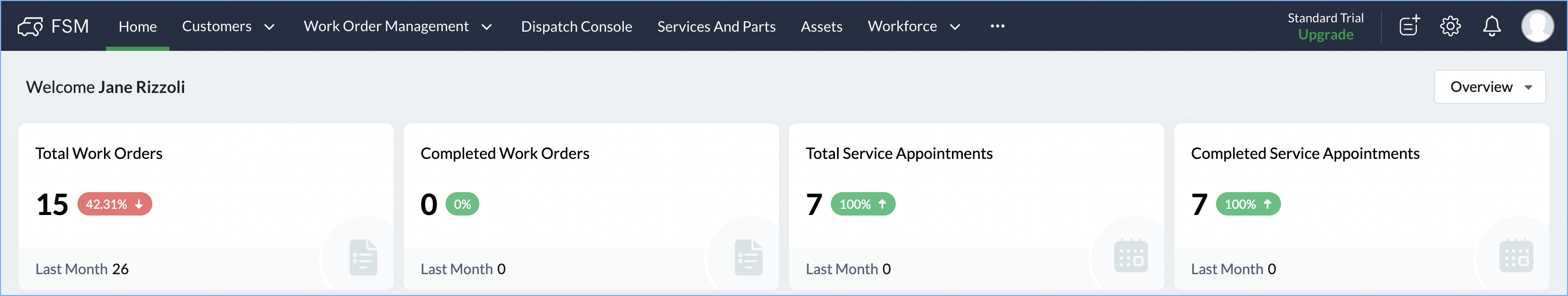Viewport: 1568px width, 296px height.
Task: Click Last Month 0 under Total Service Appointments
Action: point(848,268)
